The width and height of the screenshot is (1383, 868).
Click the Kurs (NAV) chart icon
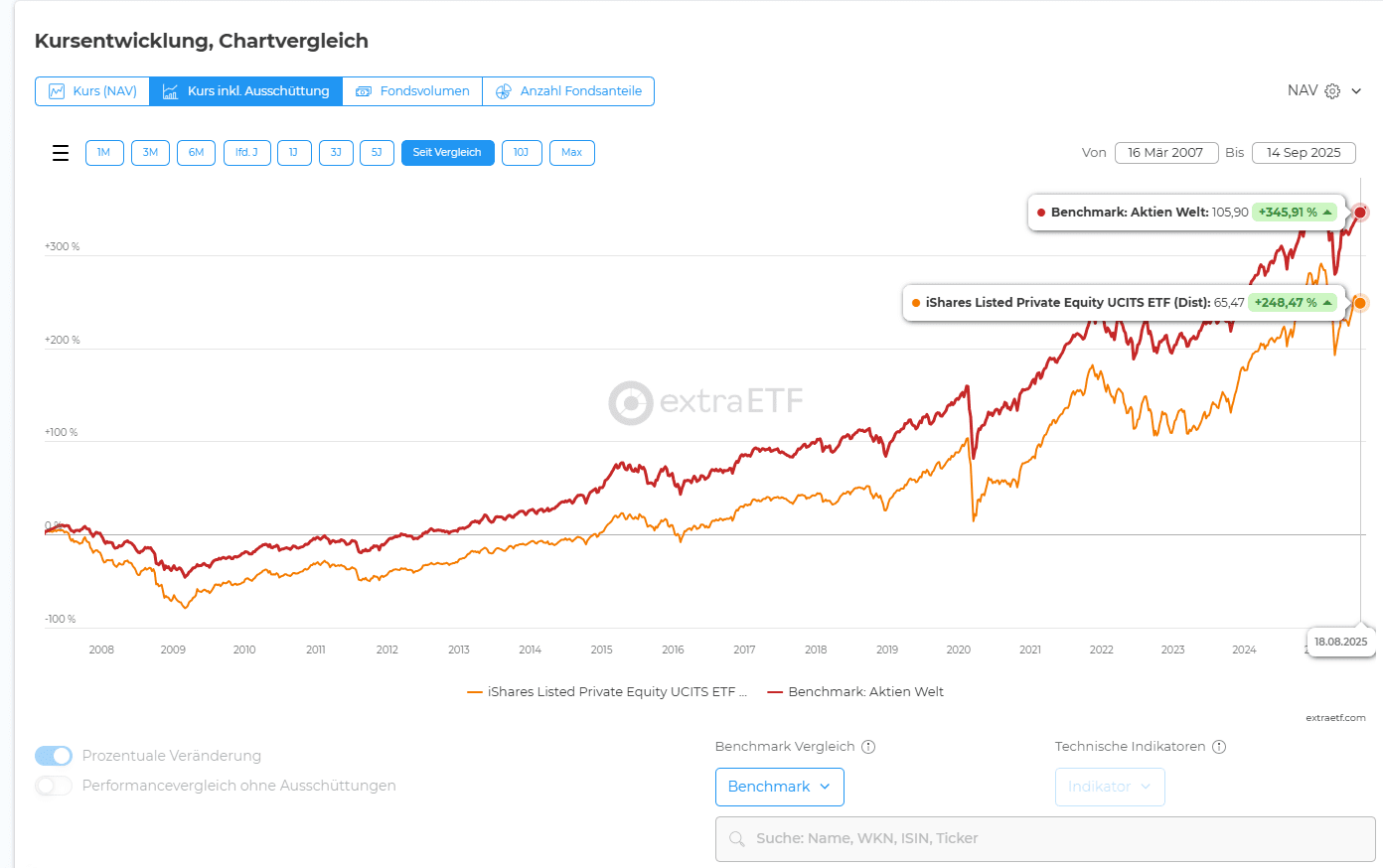[57, 91]
